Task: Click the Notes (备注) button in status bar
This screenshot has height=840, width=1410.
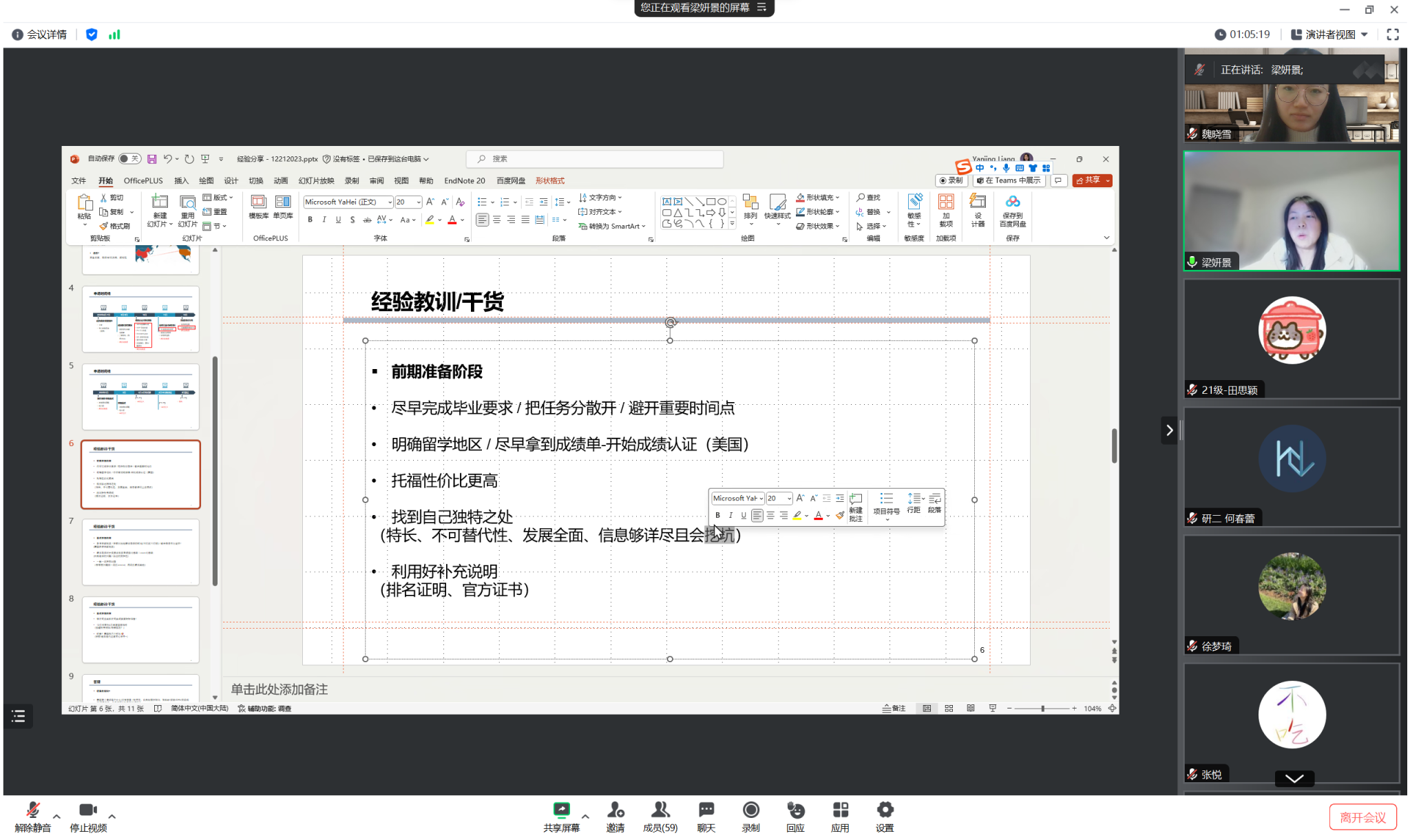Action: pyautogui.click(x=894, y=708)
